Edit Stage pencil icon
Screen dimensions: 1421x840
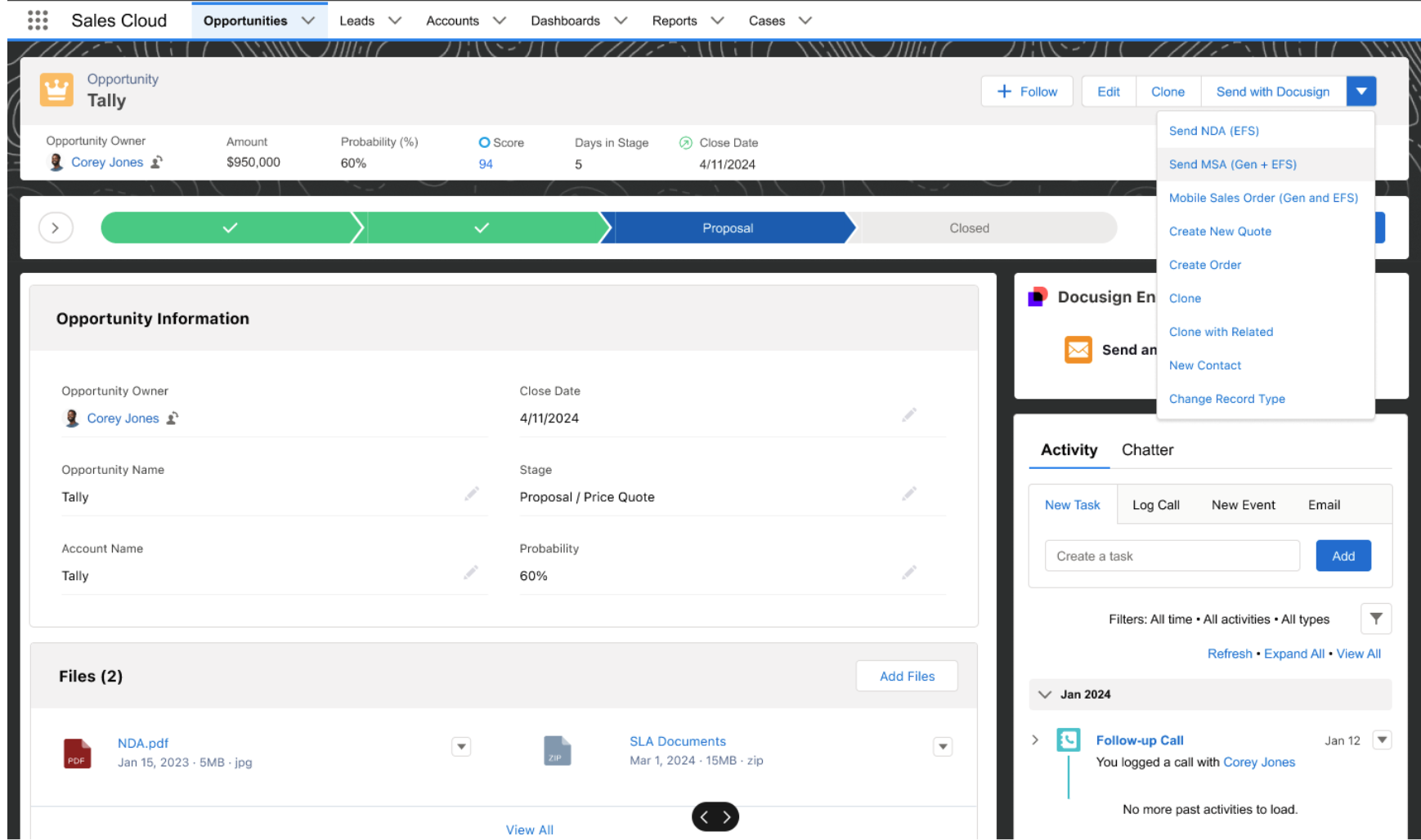pos(909,494)
